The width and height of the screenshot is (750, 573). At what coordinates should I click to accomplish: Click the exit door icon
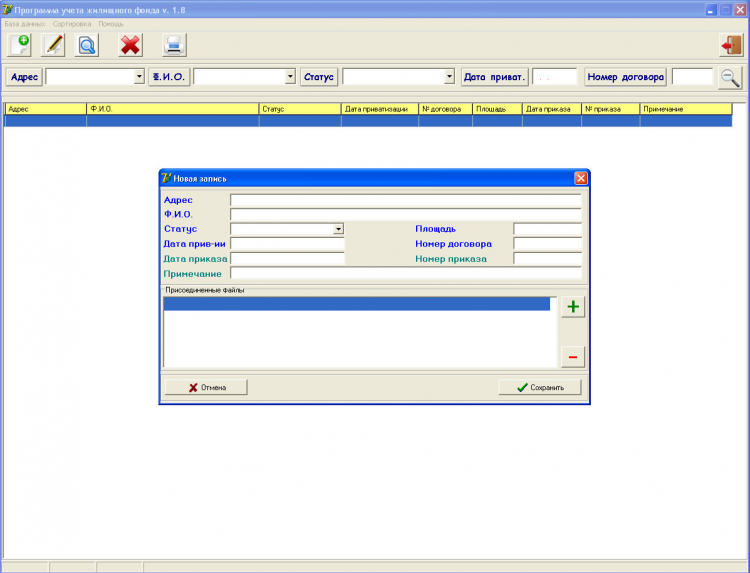tap(731, 45)
